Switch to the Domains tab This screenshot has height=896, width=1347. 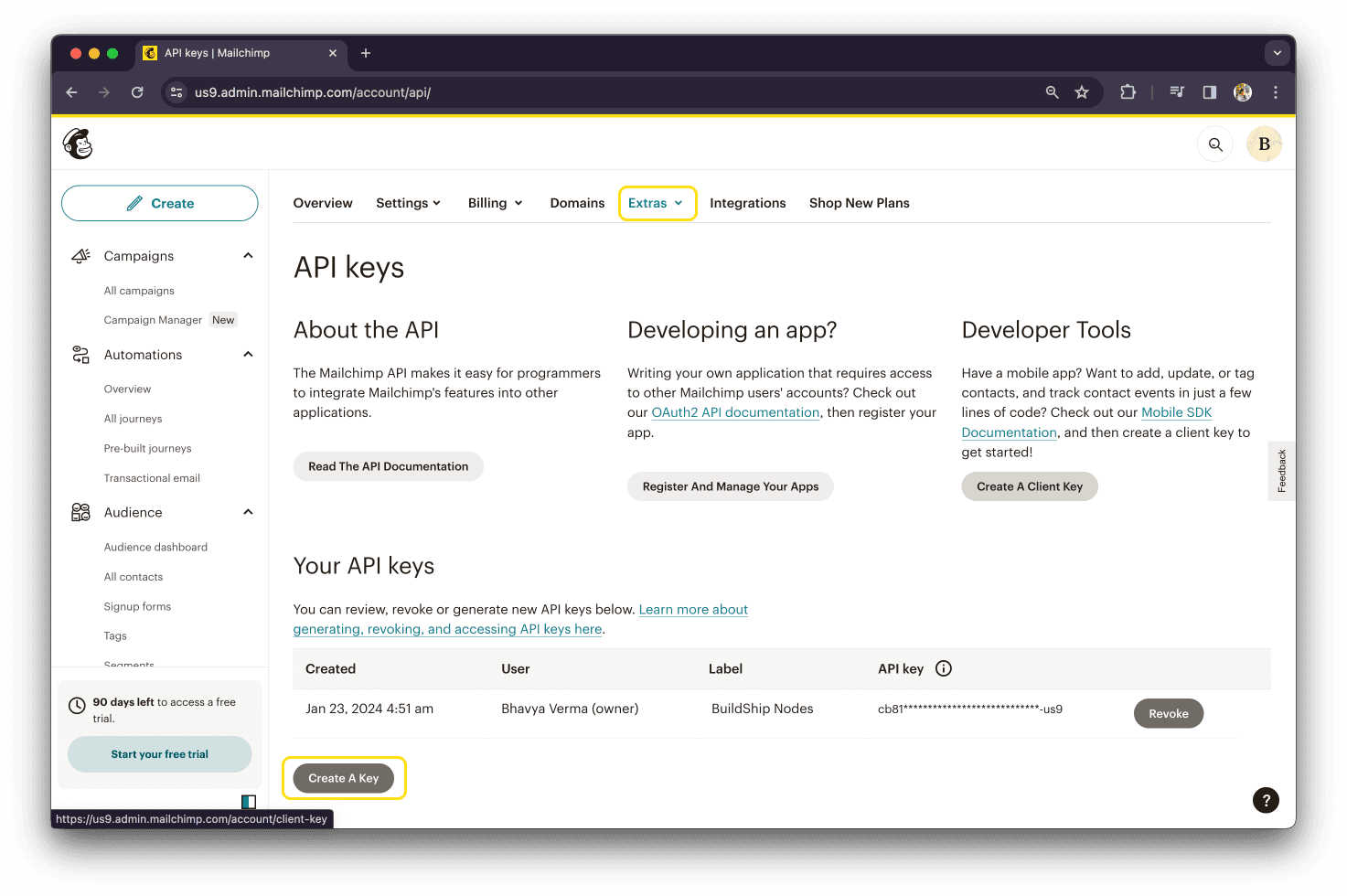pyautogui.click(x=577, y=203)
